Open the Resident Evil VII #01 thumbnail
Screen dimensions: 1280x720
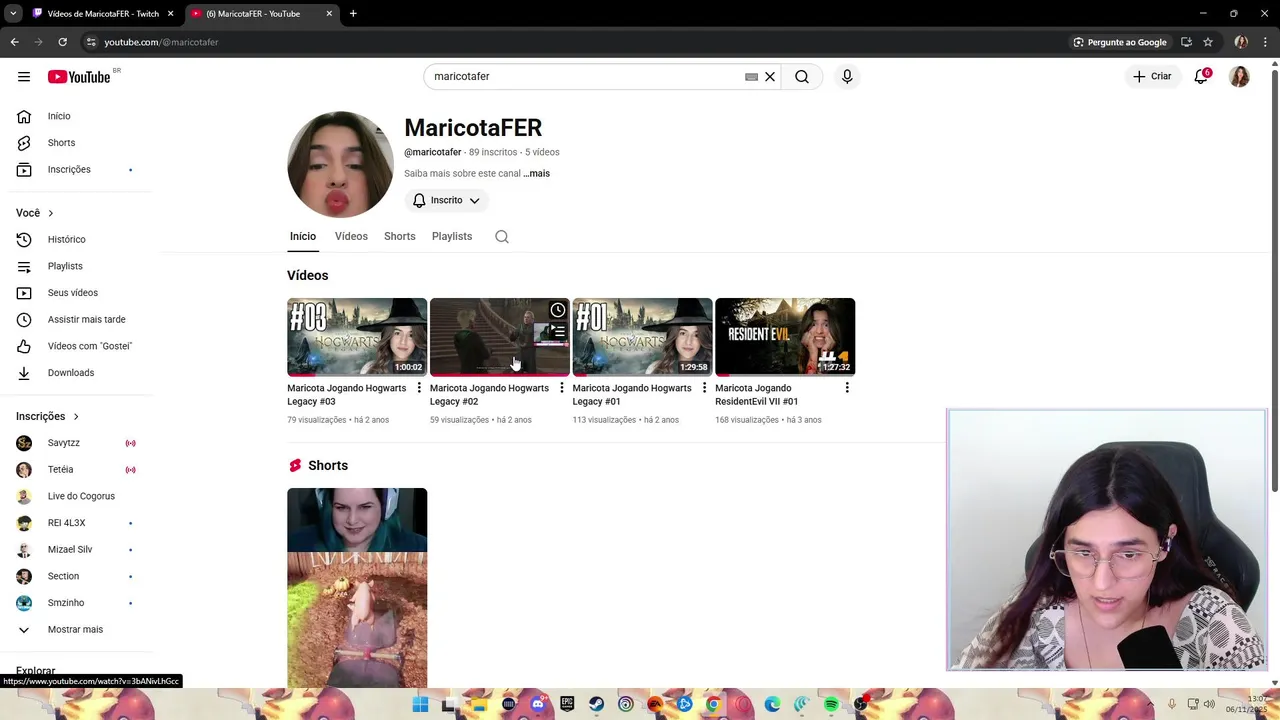click(785, 337)
